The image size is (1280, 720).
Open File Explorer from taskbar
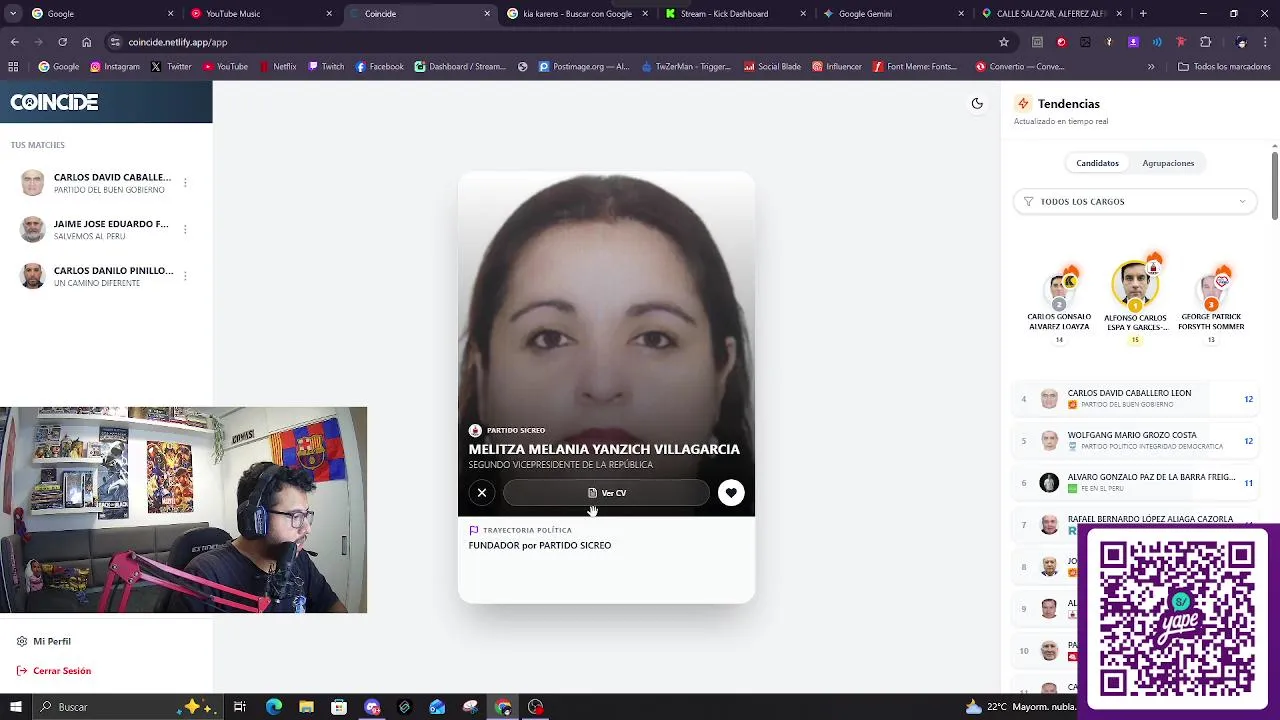[306, 707]
